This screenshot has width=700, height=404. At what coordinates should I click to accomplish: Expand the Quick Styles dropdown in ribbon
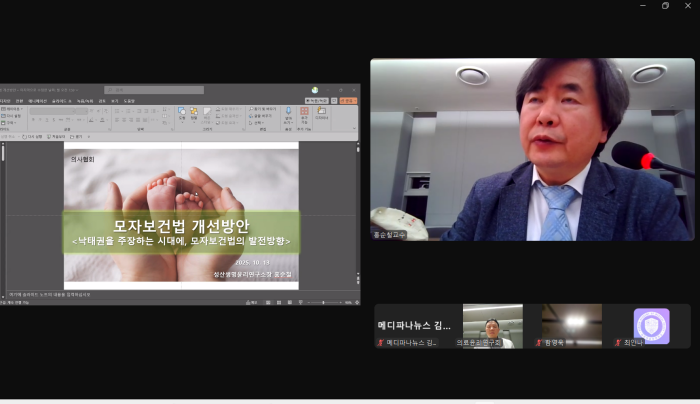tap(208, 114)
